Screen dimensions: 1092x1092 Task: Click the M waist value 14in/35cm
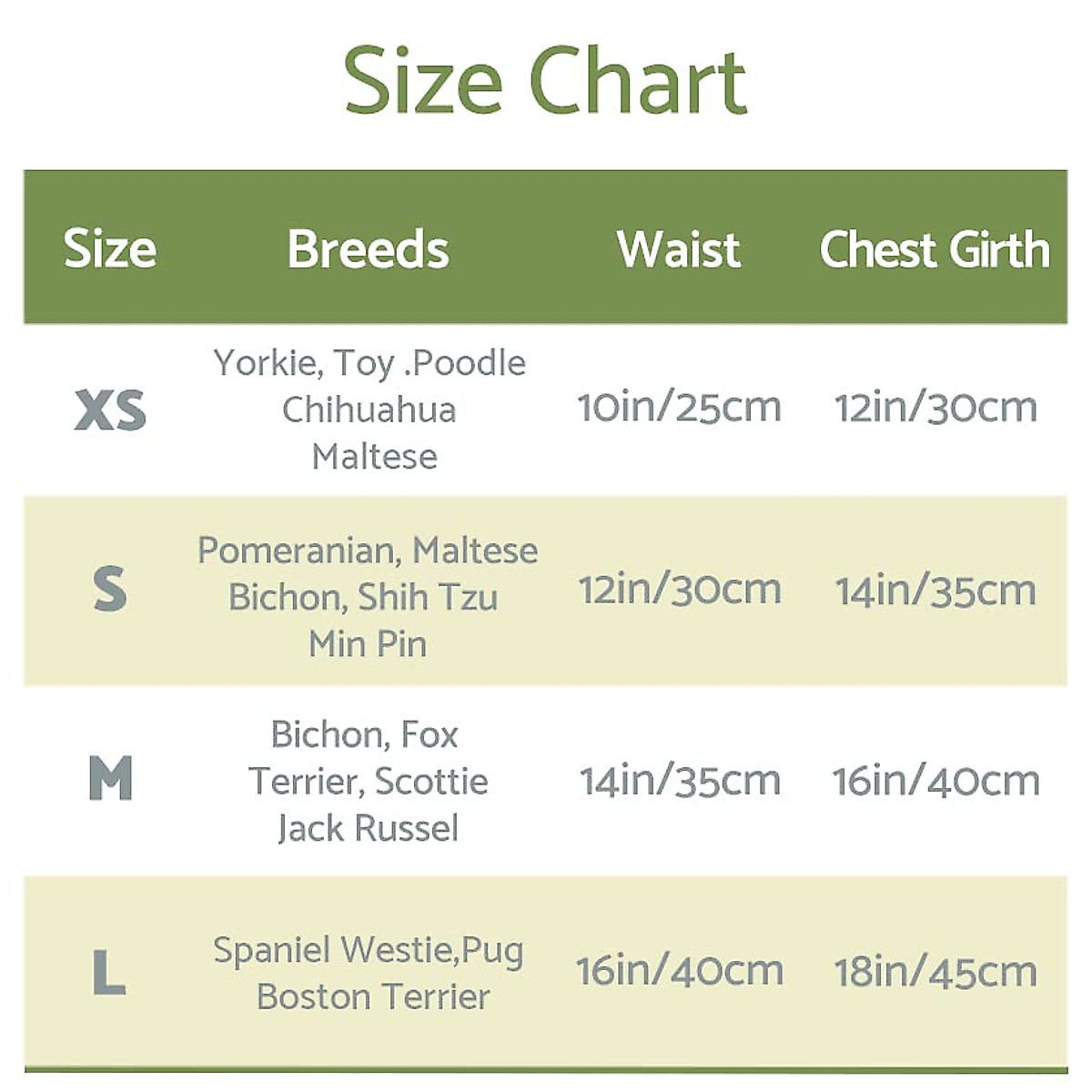pyautogui.click(x=680, y=781)
